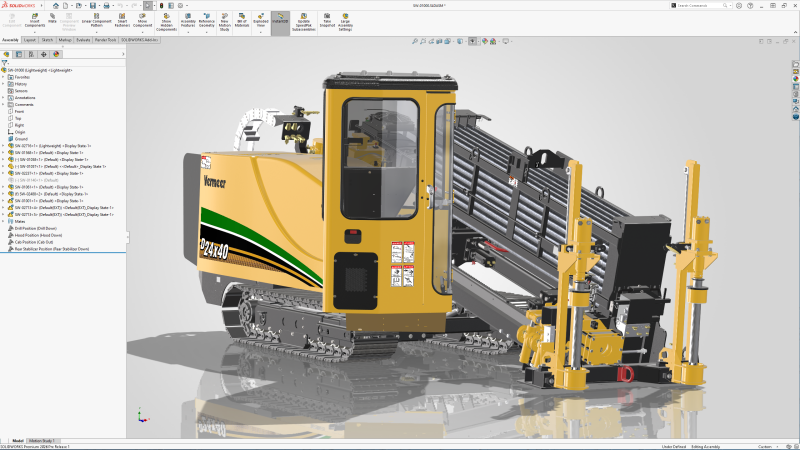This screenshot has height=450, width=800.
Task: Open the SOLIDWORKS Add-Ins tab
Action: (139, 40)
